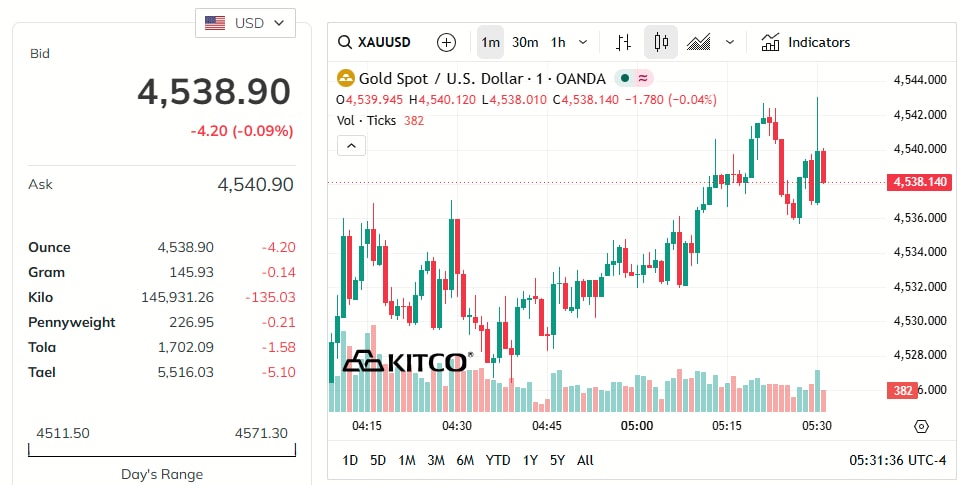Screen dimensions: 962x485
Task: Click the pink data mode indicator icon
Action: 643,78
